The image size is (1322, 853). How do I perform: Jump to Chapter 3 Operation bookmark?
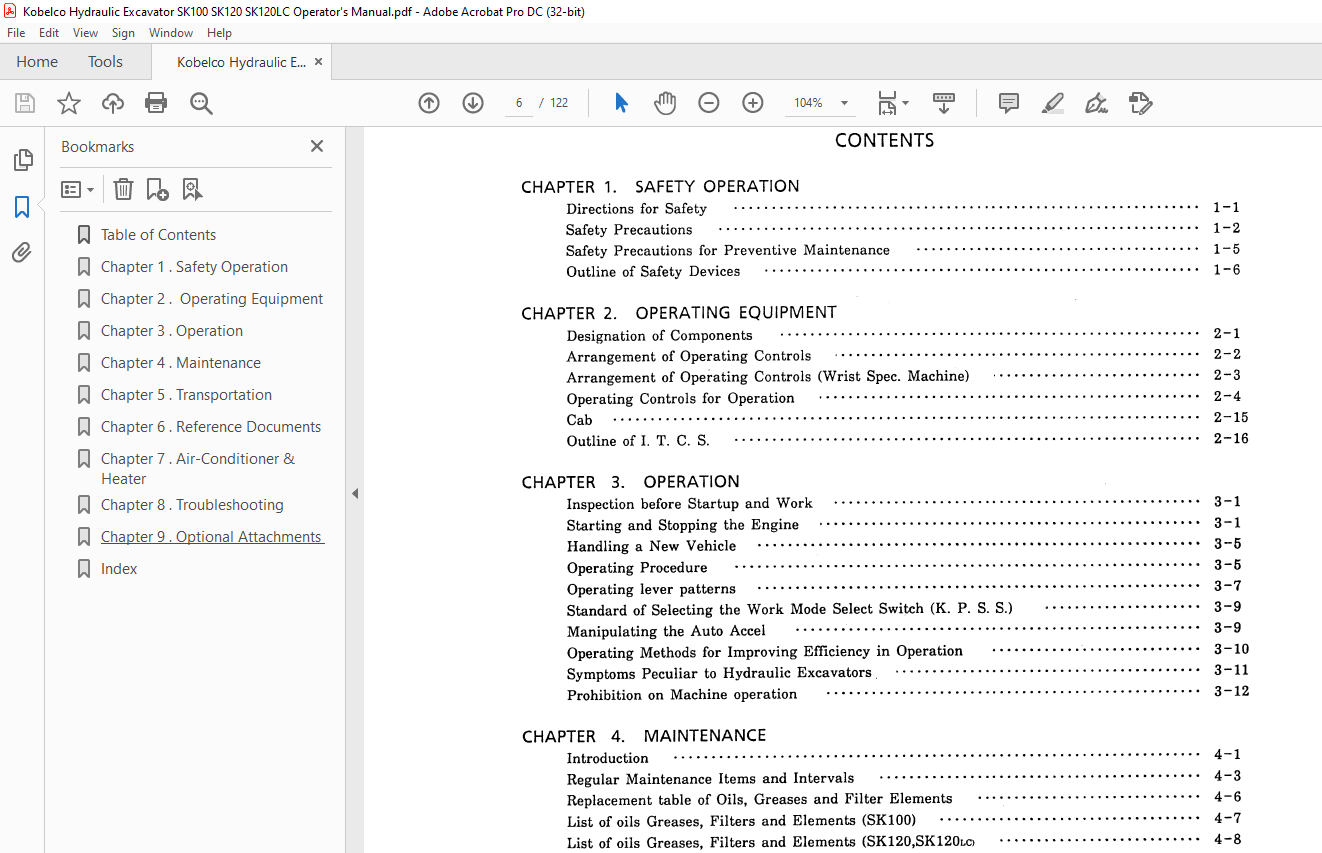[x=172, y=331]
